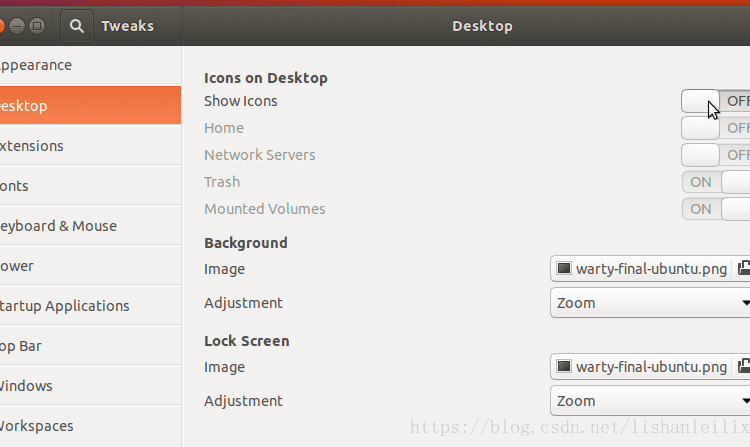Toggle the Network Servers switch
This screenshot has height=447, width=750.
pos(716,155)
